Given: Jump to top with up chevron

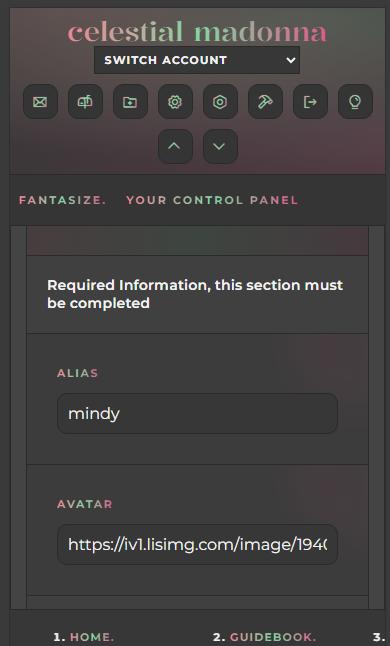Looking at the screenshot, I should click(x=175, y=146).
